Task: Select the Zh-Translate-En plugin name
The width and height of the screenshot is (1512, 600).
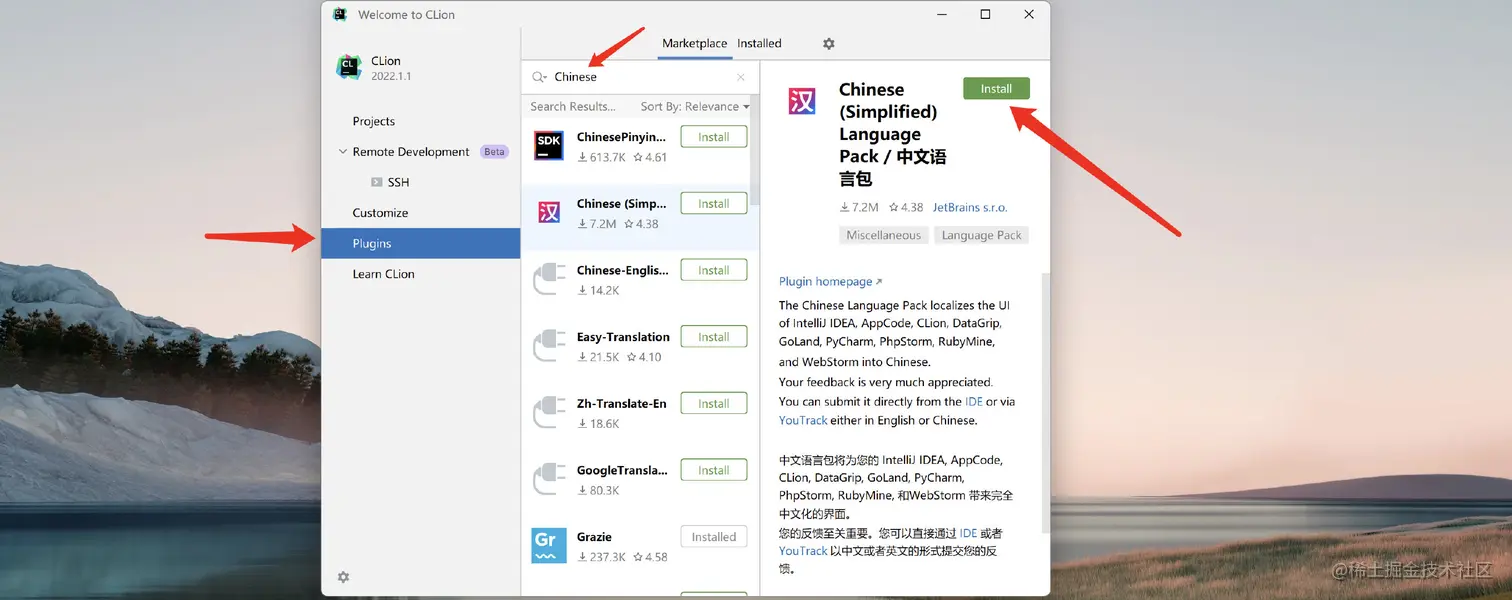Action: pos(621,404)
